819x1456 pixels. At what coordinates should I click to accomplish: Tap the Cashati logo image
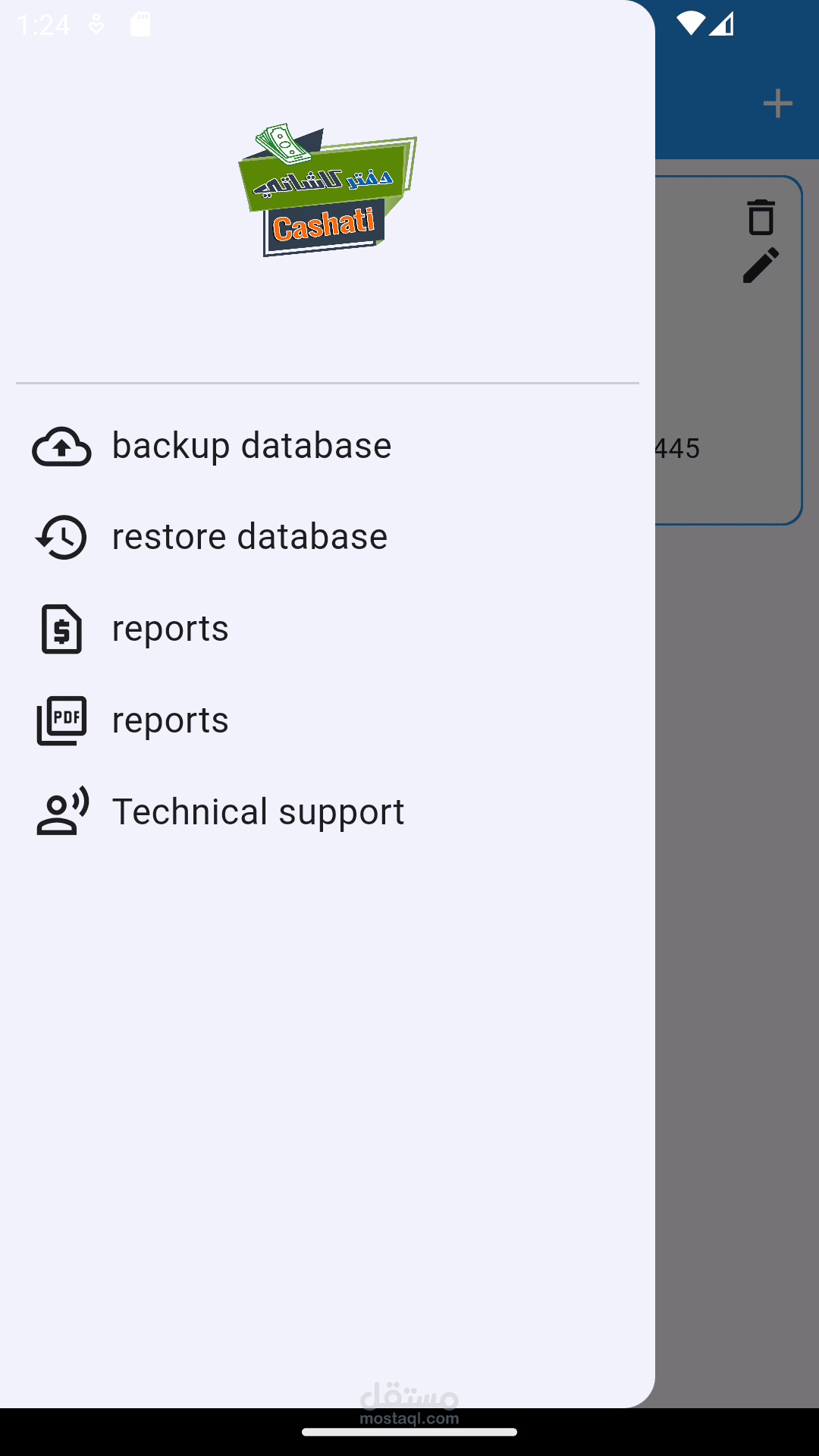tap(328, 190)
